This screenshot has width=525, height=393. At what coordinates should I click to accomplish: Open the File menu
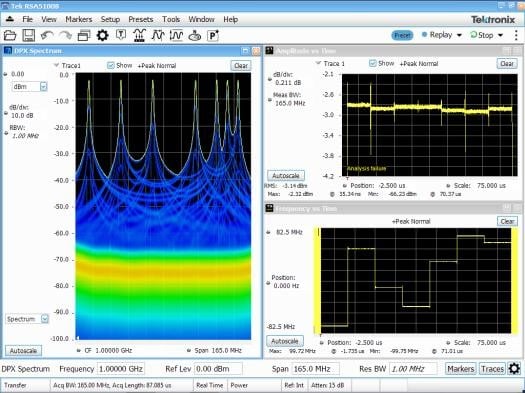pos(27,19)
